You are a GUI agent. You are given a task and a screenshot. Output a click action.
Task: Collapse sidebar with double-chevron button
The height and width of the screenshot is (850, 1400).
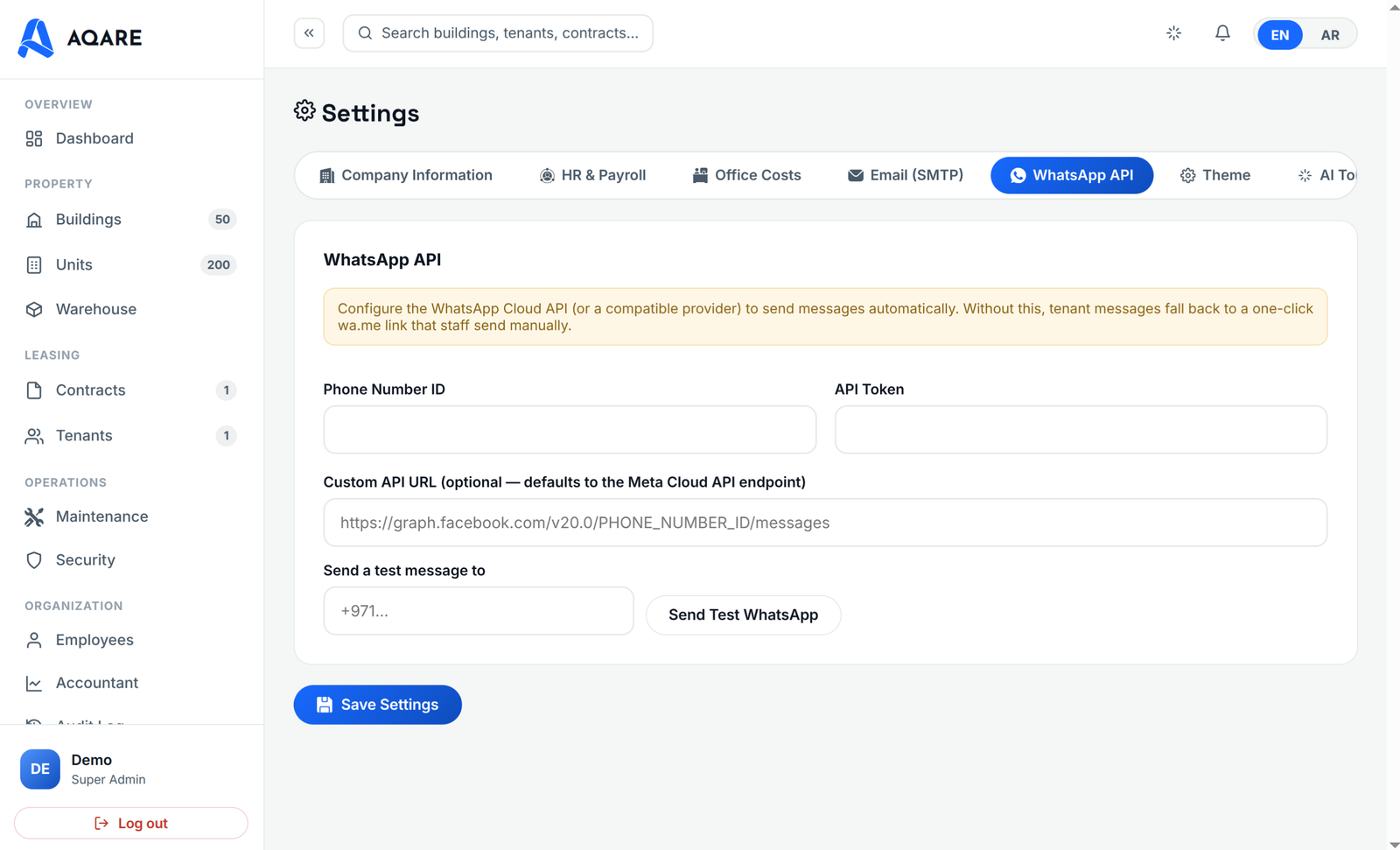click(x=309, y=33)
